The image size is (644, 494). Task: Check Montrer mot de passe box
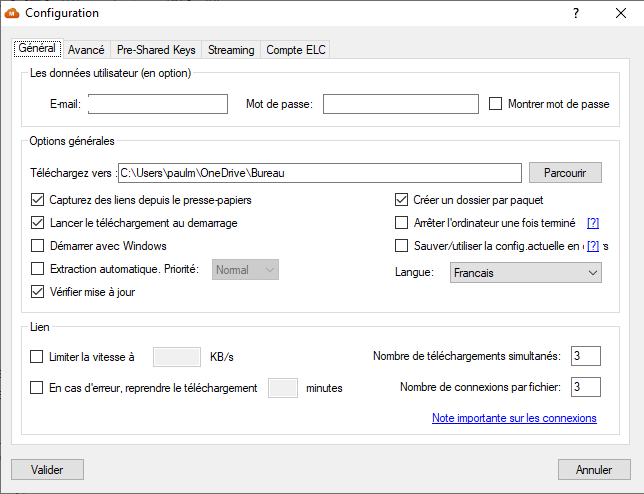tap(495, 104)
